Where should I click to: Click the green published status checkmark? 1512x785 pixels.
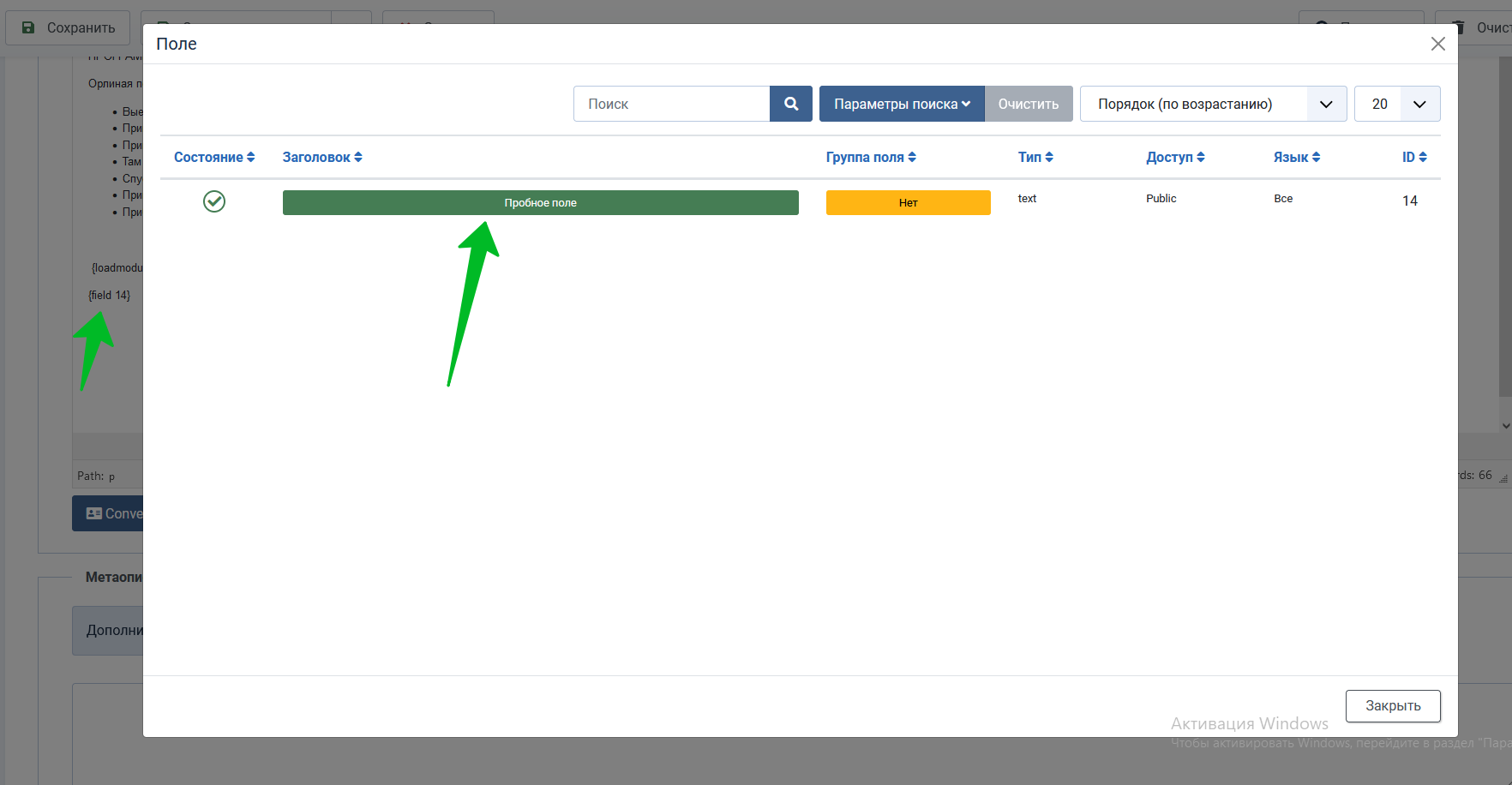pos(214,201)
